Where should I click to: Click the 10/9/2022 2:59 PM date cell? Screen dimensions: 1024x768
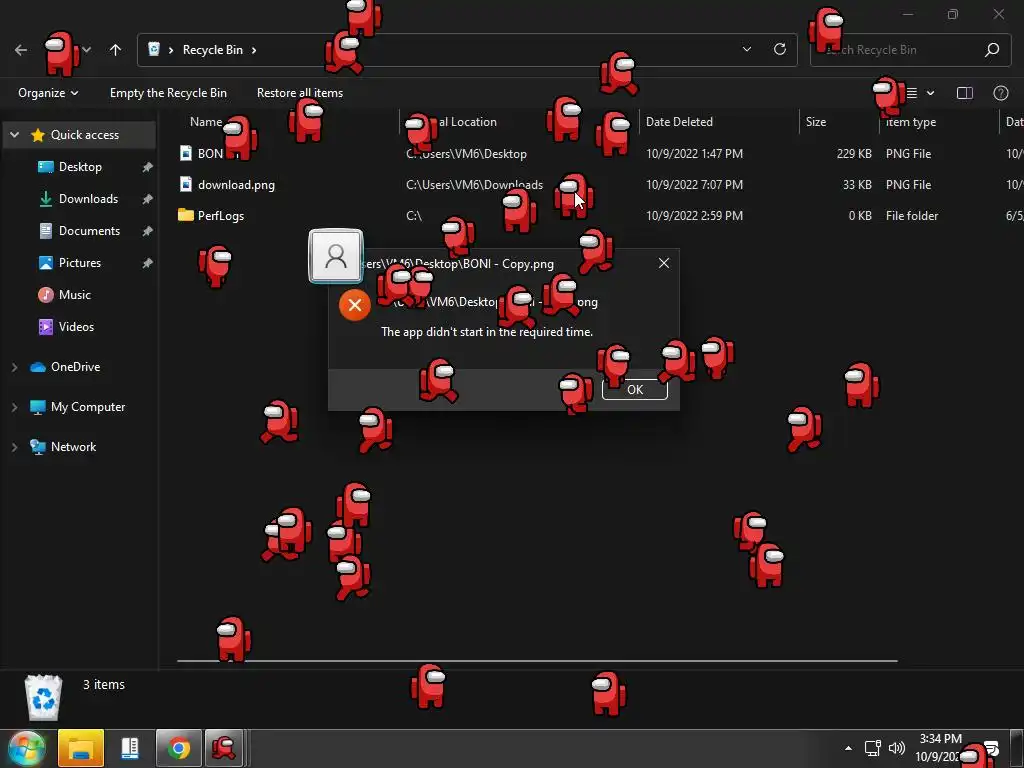pos(694,216)
